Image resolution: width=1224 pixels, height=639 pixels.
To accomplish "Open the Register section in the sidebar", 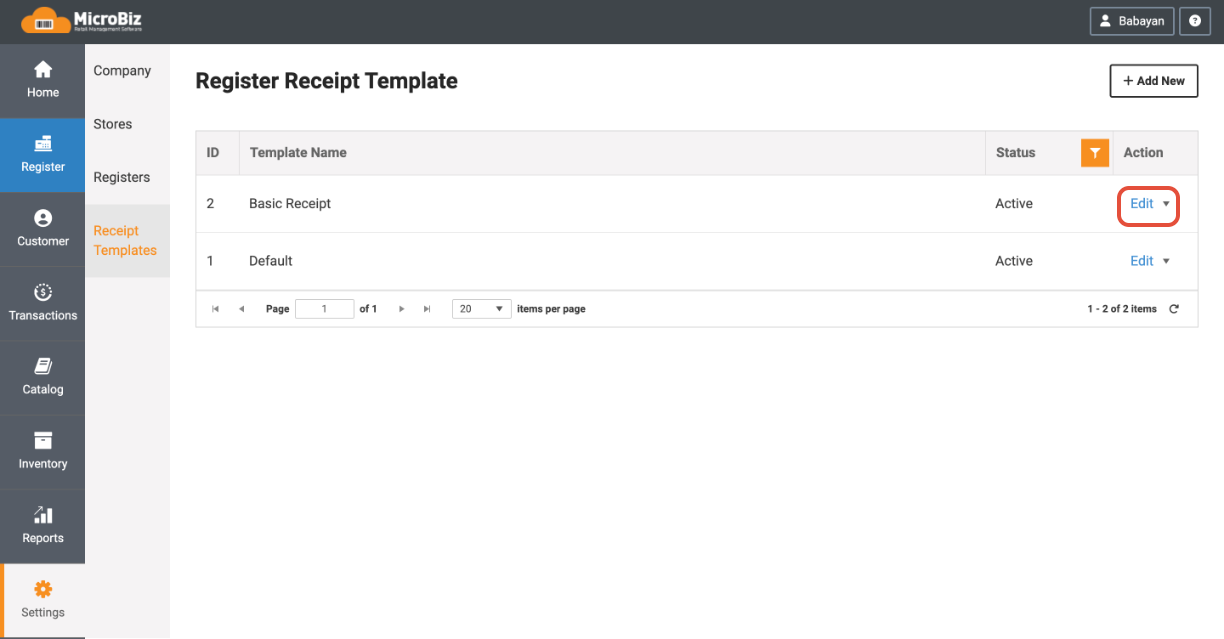I will pyautogui.click(x=42, y=155).
